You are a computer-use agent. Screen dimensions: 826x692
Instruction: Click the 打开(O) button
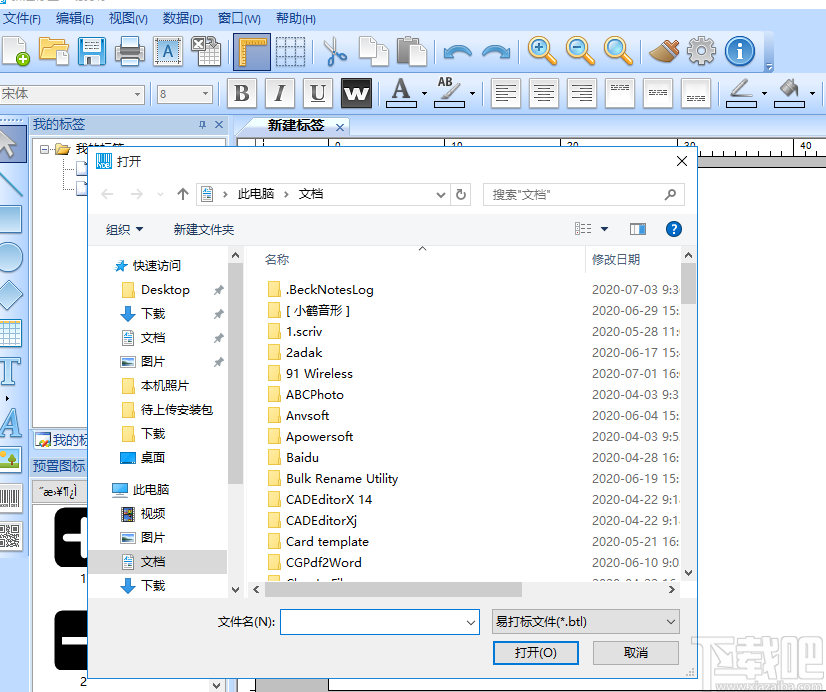pos(536,653)
